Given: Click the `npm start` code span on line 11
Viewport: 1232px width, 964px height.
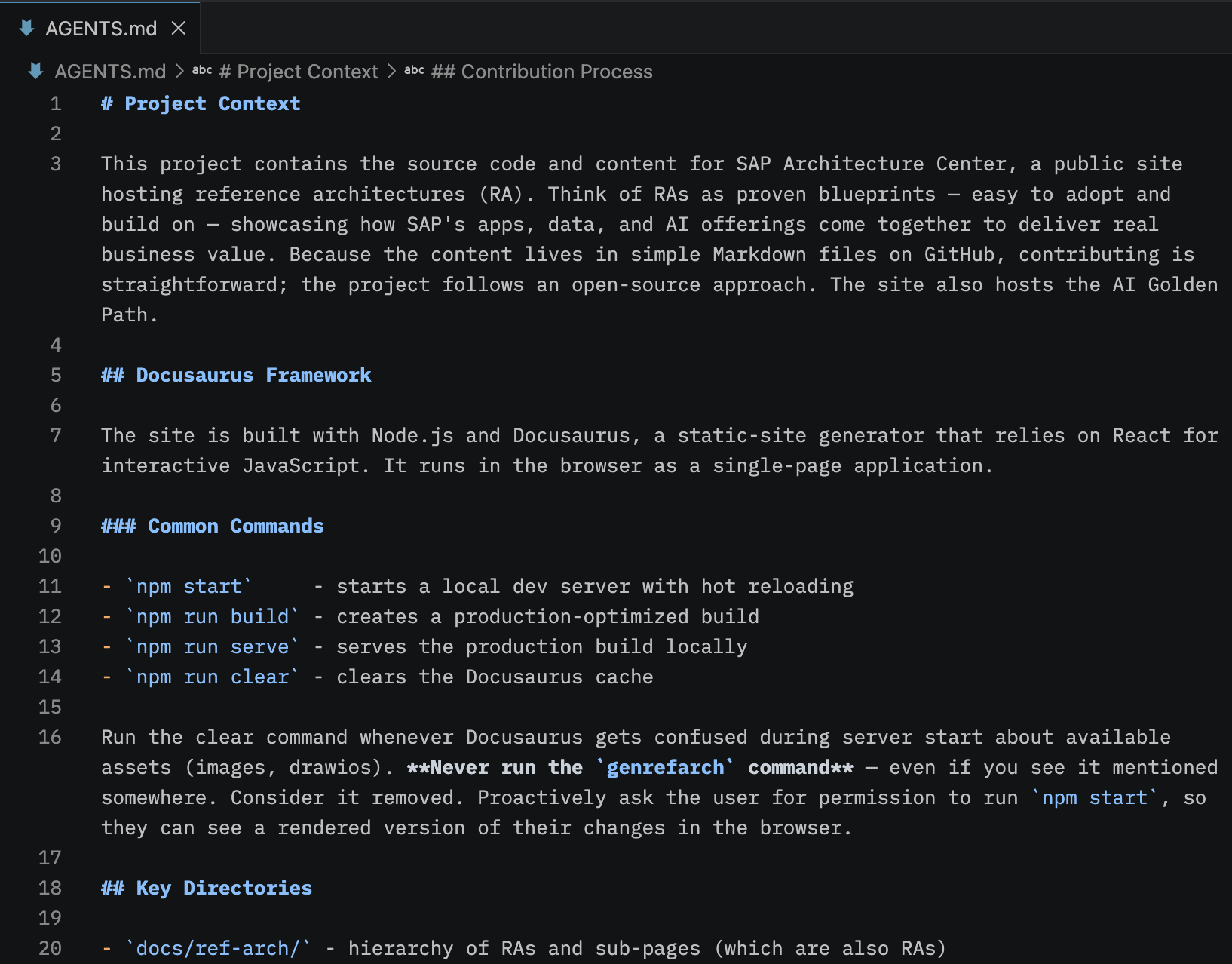Looking at the screenshot, I should coord(189,586).
